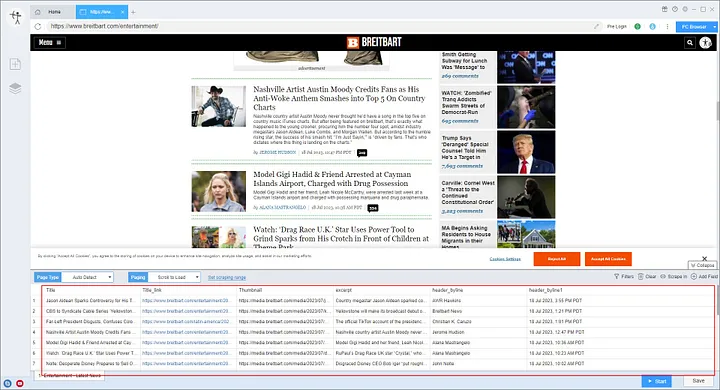
Task: Select the Entertainment - Latest News sheet tab
Action: 69,375
